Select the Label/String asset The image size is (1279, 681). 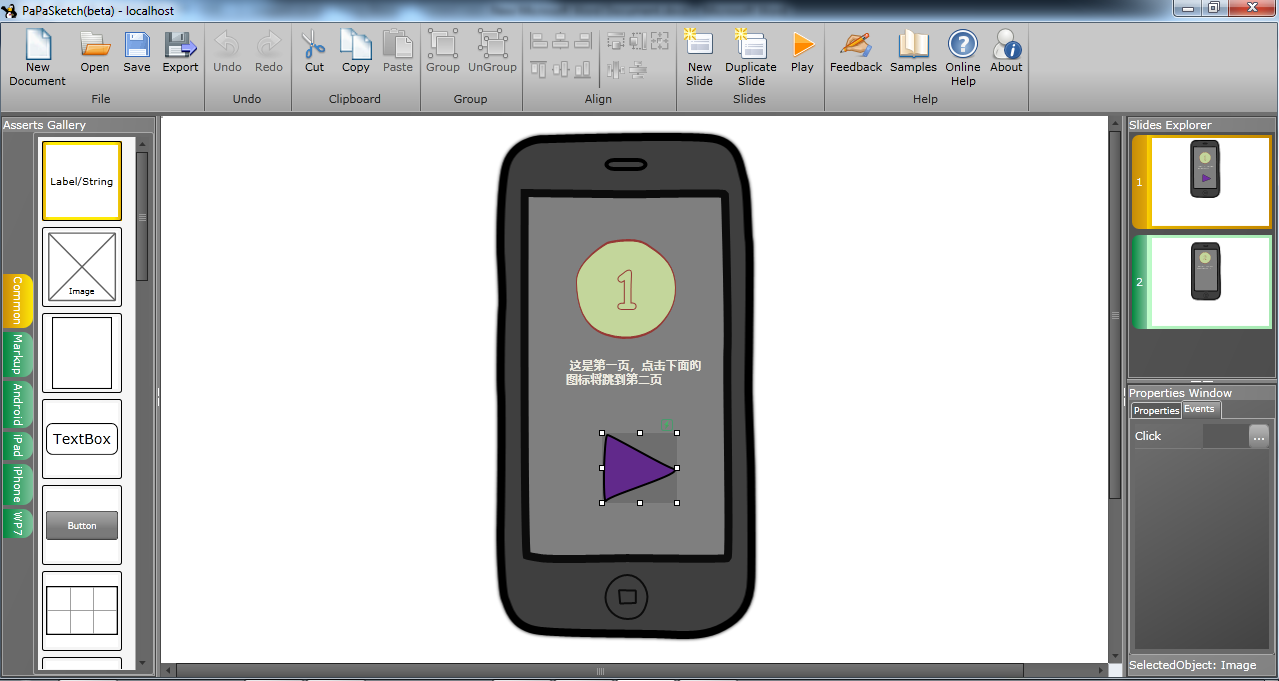click(82, 181)
